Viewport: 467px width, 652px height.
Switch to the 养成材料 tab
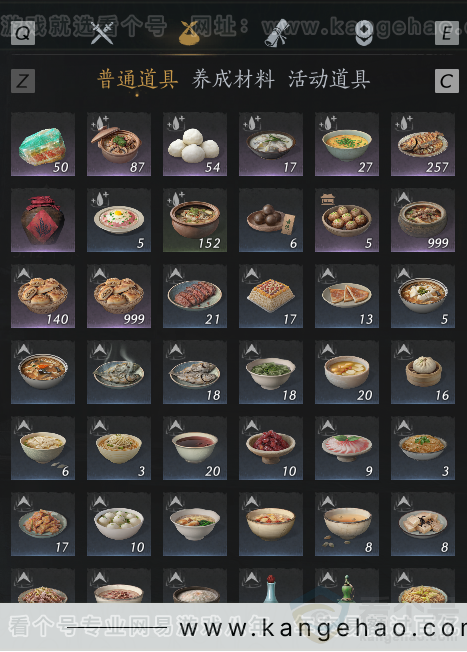click(x=233, y=79)
